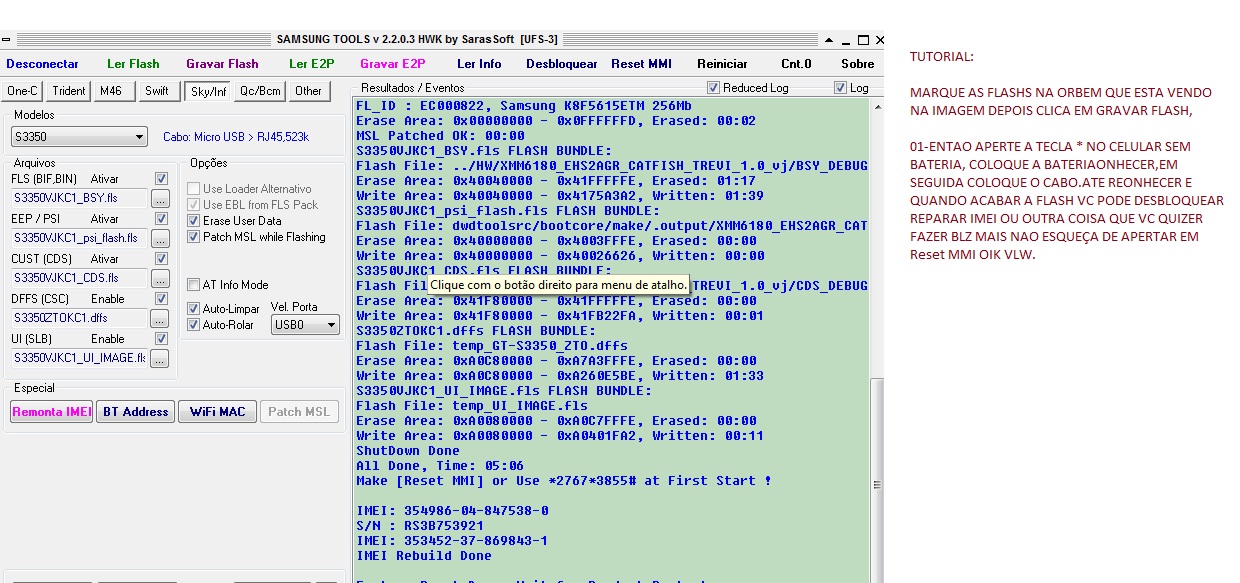
Task: Click the S3350VJKC1_UI_IMAGE.fls file field
Action: (x=79, y=358)
